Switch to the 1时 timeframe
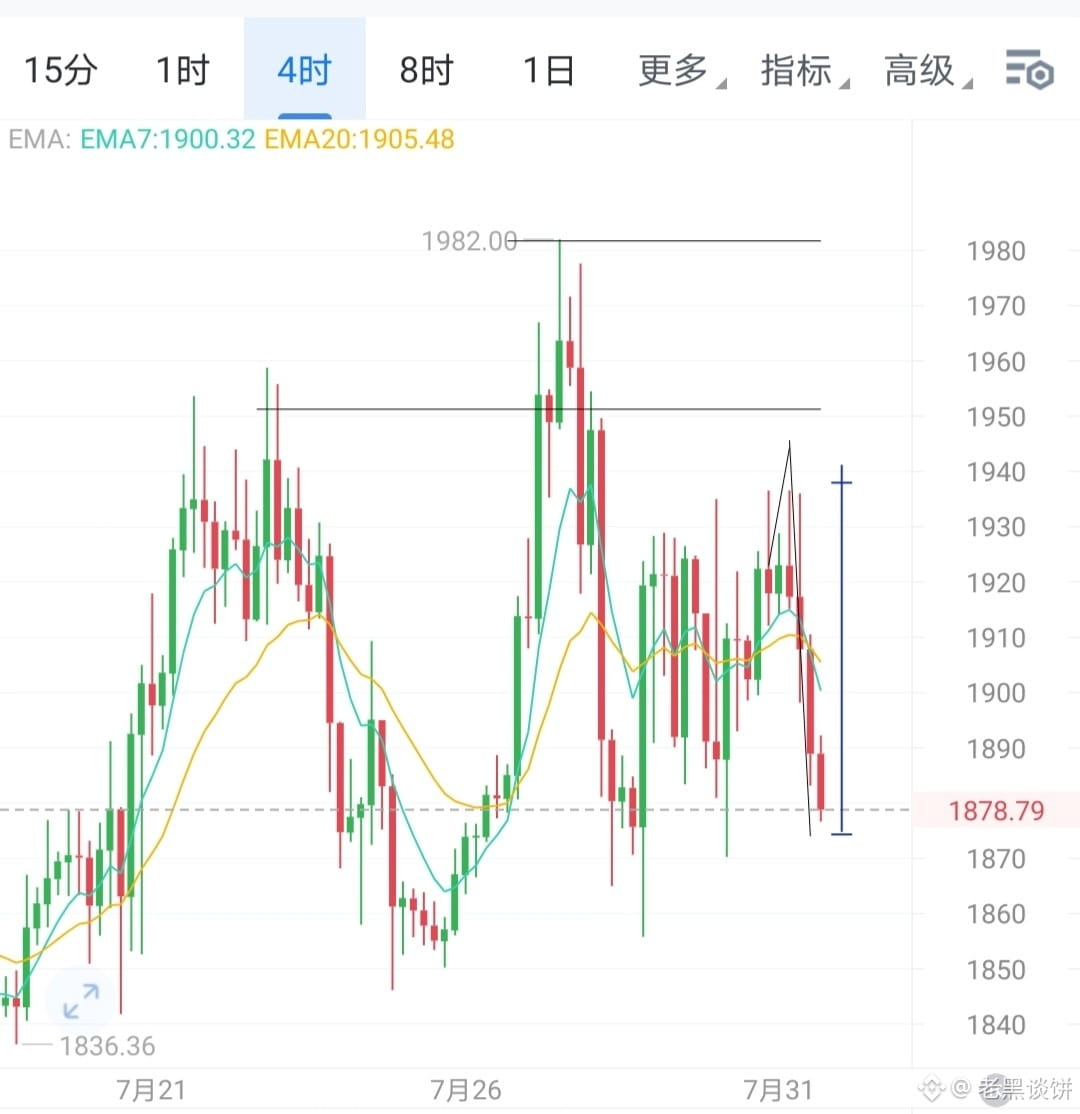Image resolution: width=1080 pixels, height=1114 pixels. tap(183, 70)
